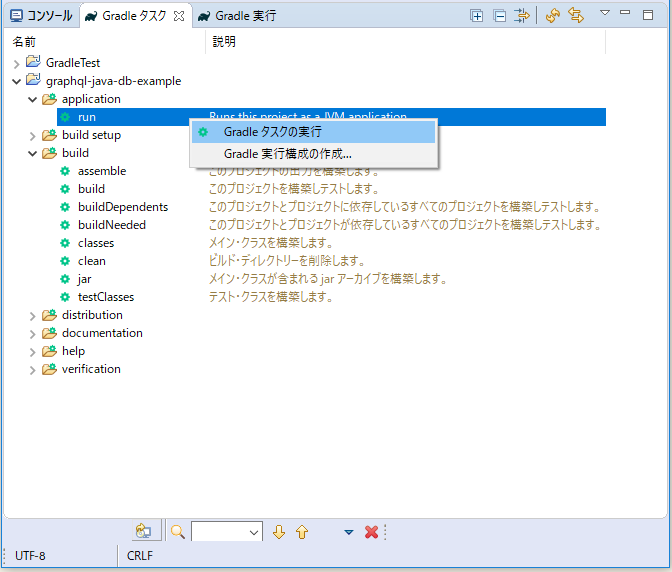Expand the build setup group
672x572 pixels.
(33, 136)
